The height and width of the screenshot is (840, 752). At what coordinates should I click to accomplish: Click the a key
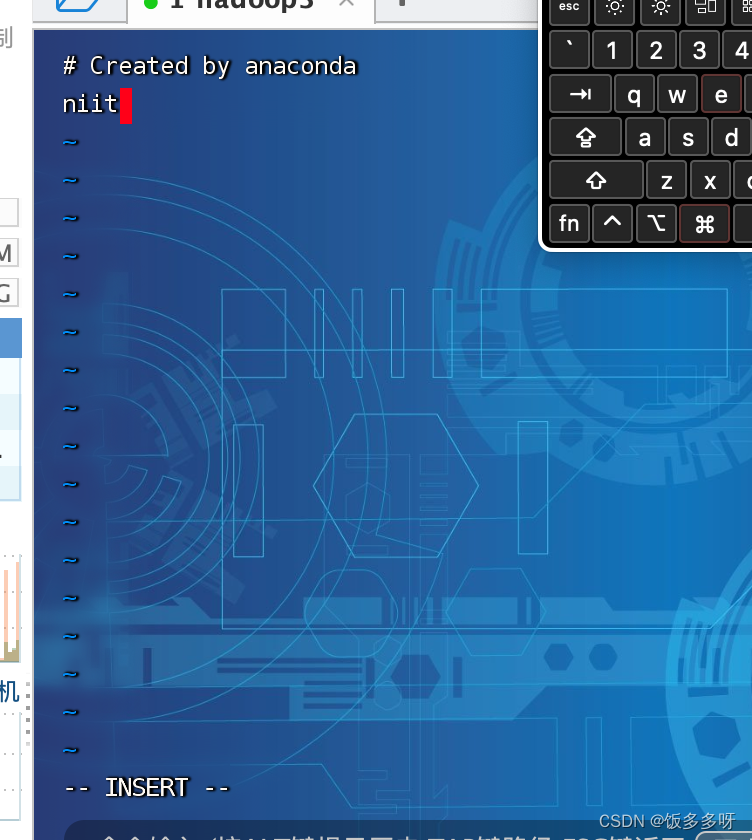[x=645, y=137]
